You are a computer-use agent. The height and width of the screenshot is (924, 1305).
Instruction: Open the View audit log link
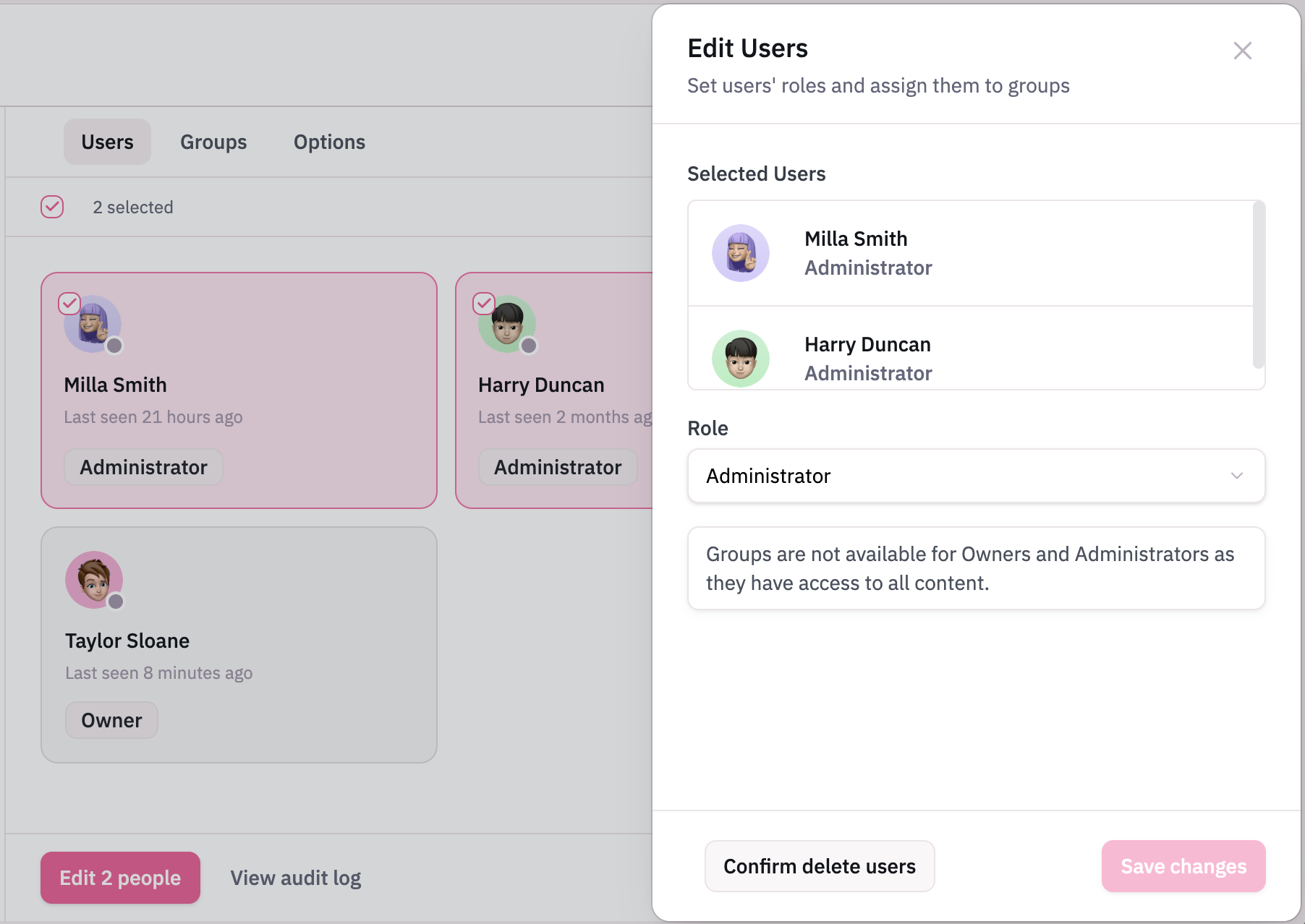click(x=296, y=878)
